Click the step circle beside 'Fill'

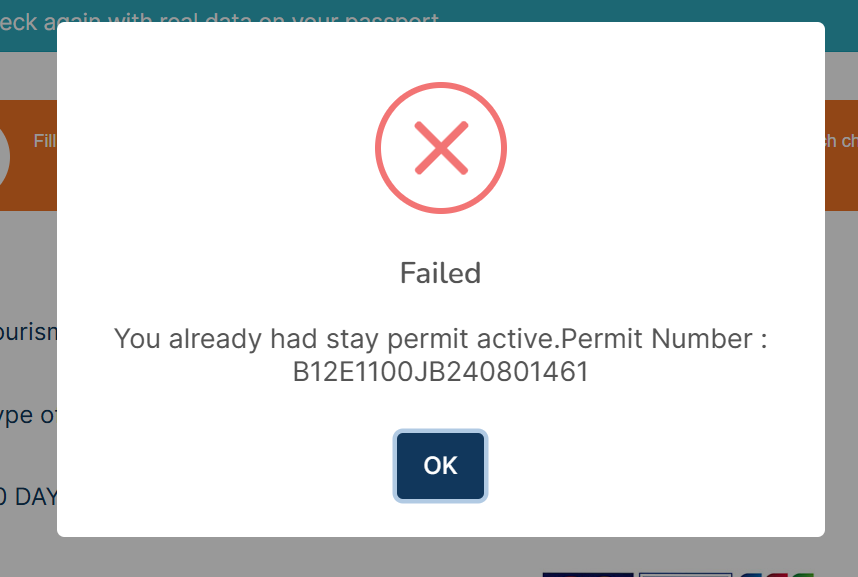coord(4,156)
